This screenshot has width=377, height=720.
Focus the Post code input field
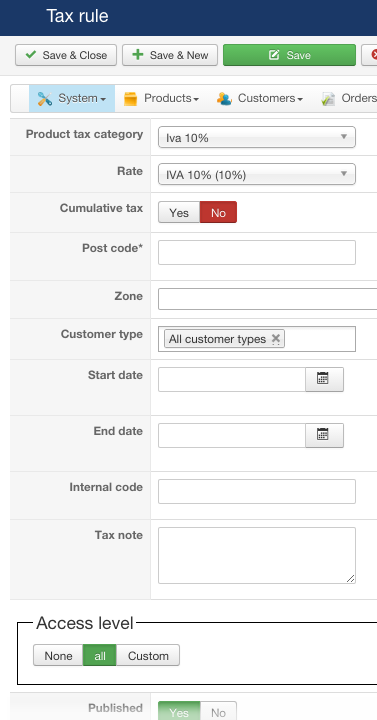pyautogui.click(x=257, y=252)
